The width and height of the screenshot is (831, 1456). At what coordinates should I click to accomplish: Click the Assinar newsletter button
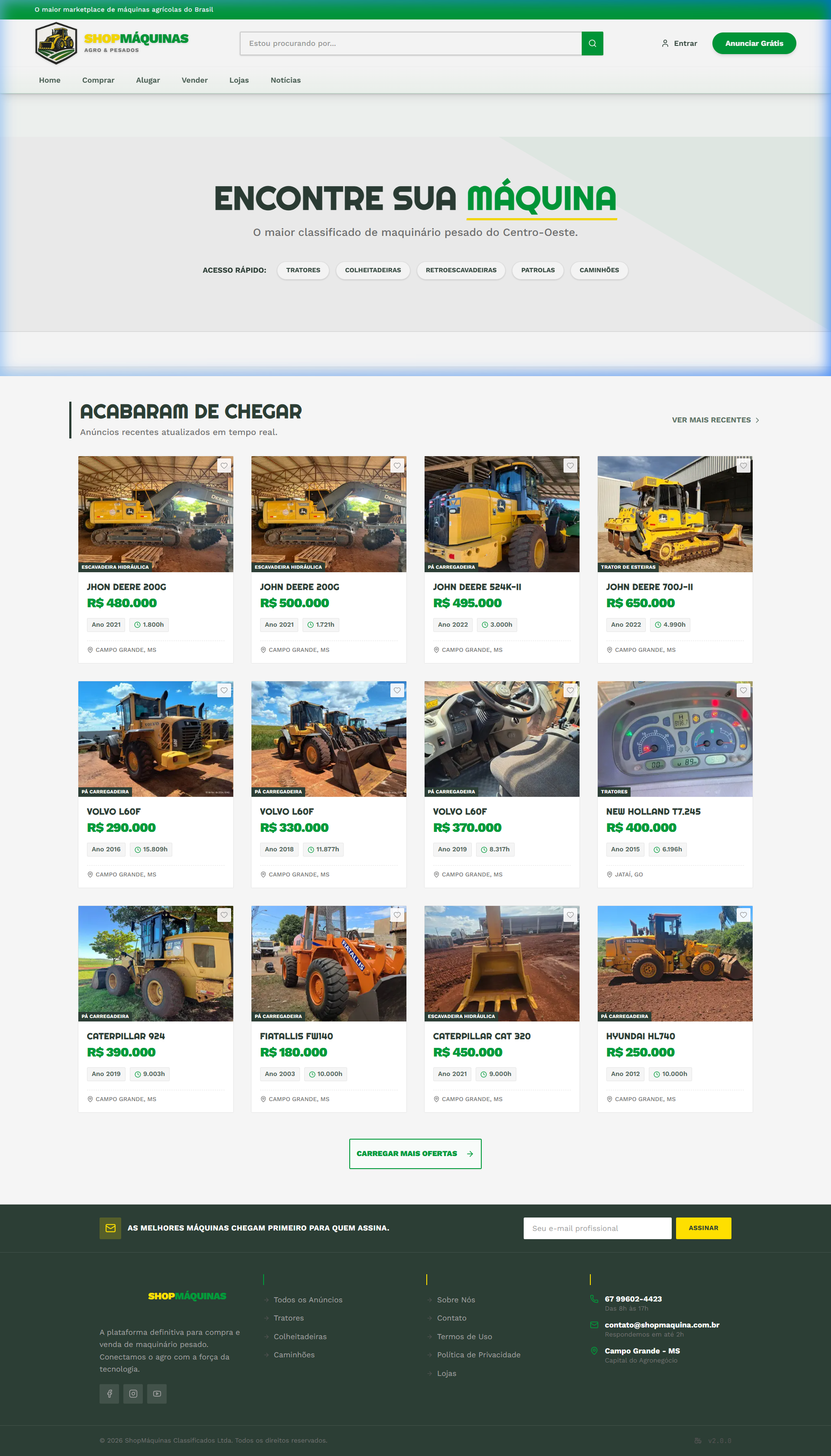[703, 1228]
